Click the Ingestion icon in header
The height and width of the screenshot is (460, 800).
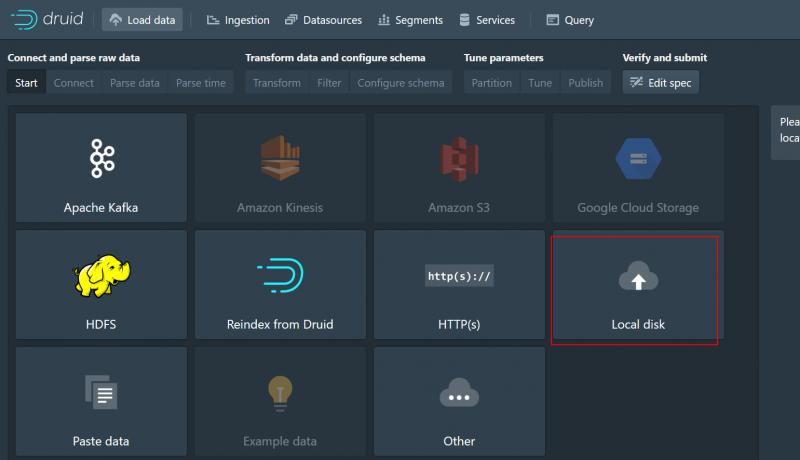click(x=213, y=20)
